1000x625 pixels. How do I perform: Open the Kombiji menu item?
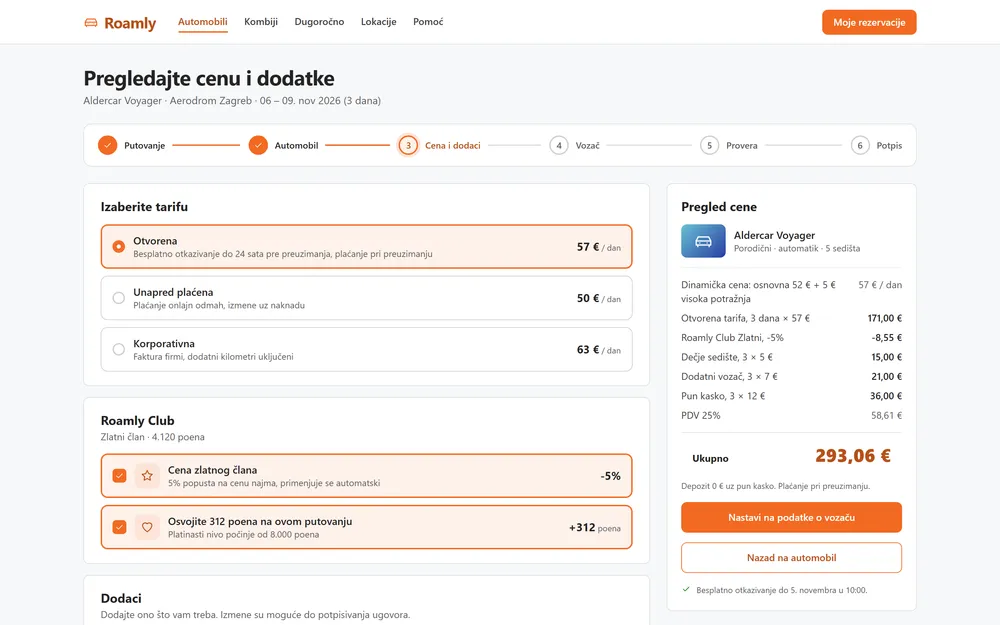tap(261, 22)
